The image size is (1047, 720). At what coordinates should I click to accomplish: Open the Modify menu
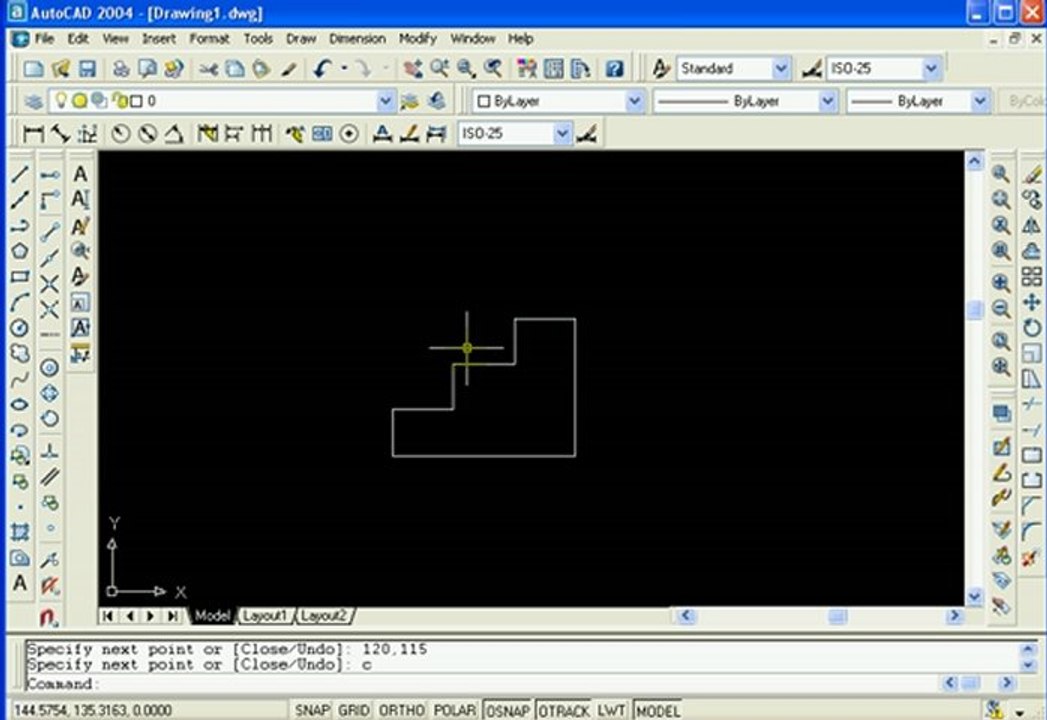click(417, 39)
